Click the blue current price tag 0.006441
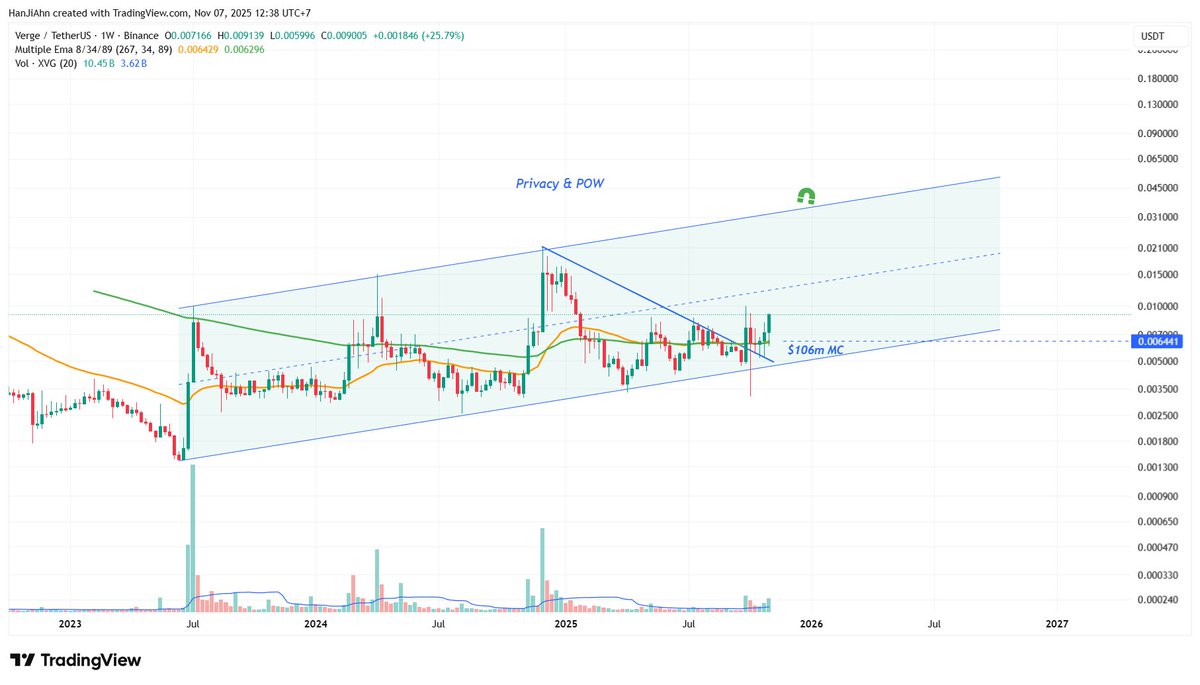 (1161, 341)
